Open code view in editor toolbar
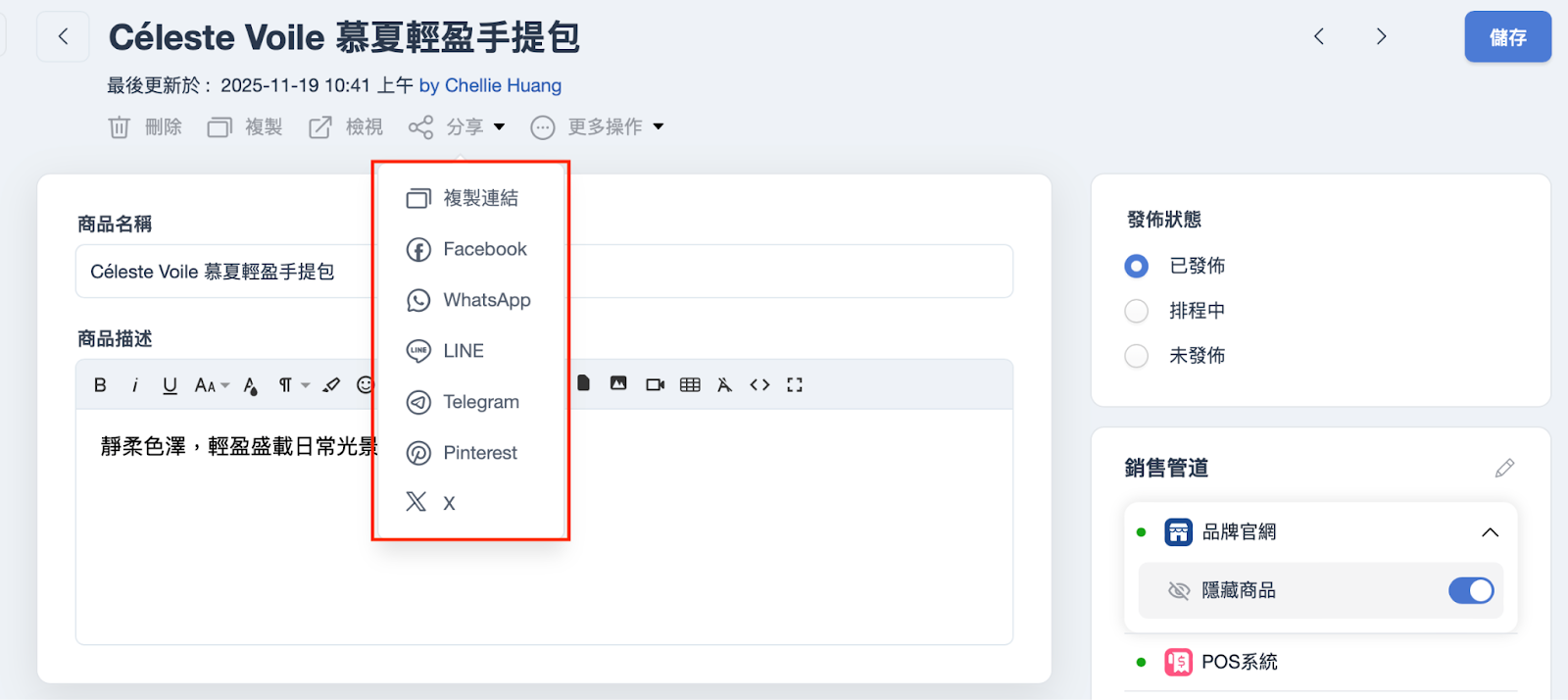The image size is (1568, 700). pyautogui.click(x=759, y=385)
